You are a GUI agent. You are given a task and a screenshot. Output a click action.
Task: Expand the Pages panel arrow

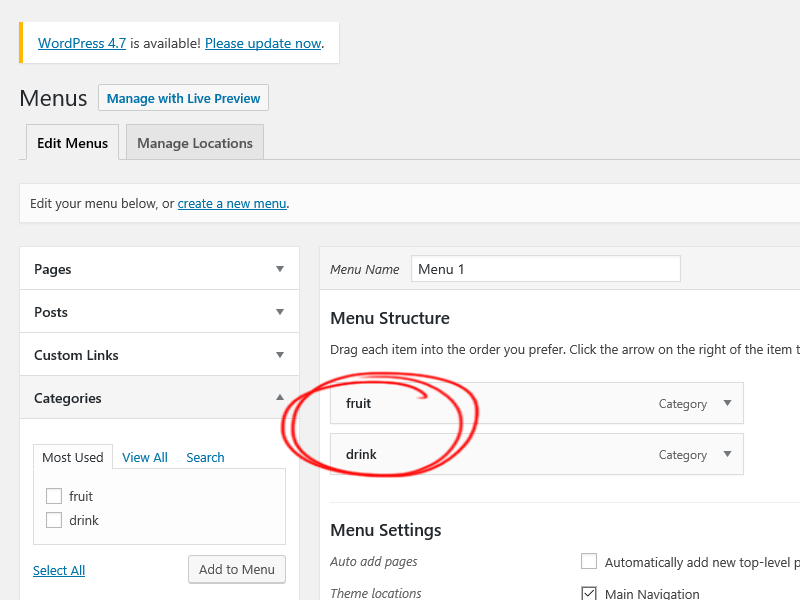[280, 269]
